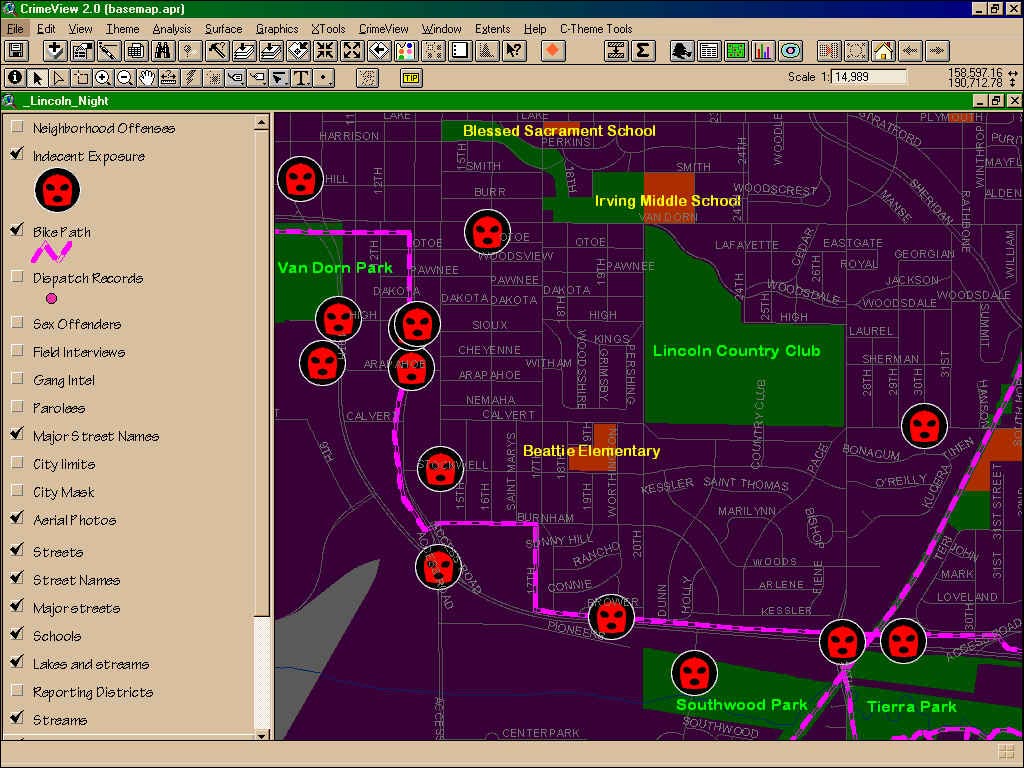Image resolution: width=1024 pixels, height=768 pixels.
Task: Open the Analysis menu
Action: 172,29
